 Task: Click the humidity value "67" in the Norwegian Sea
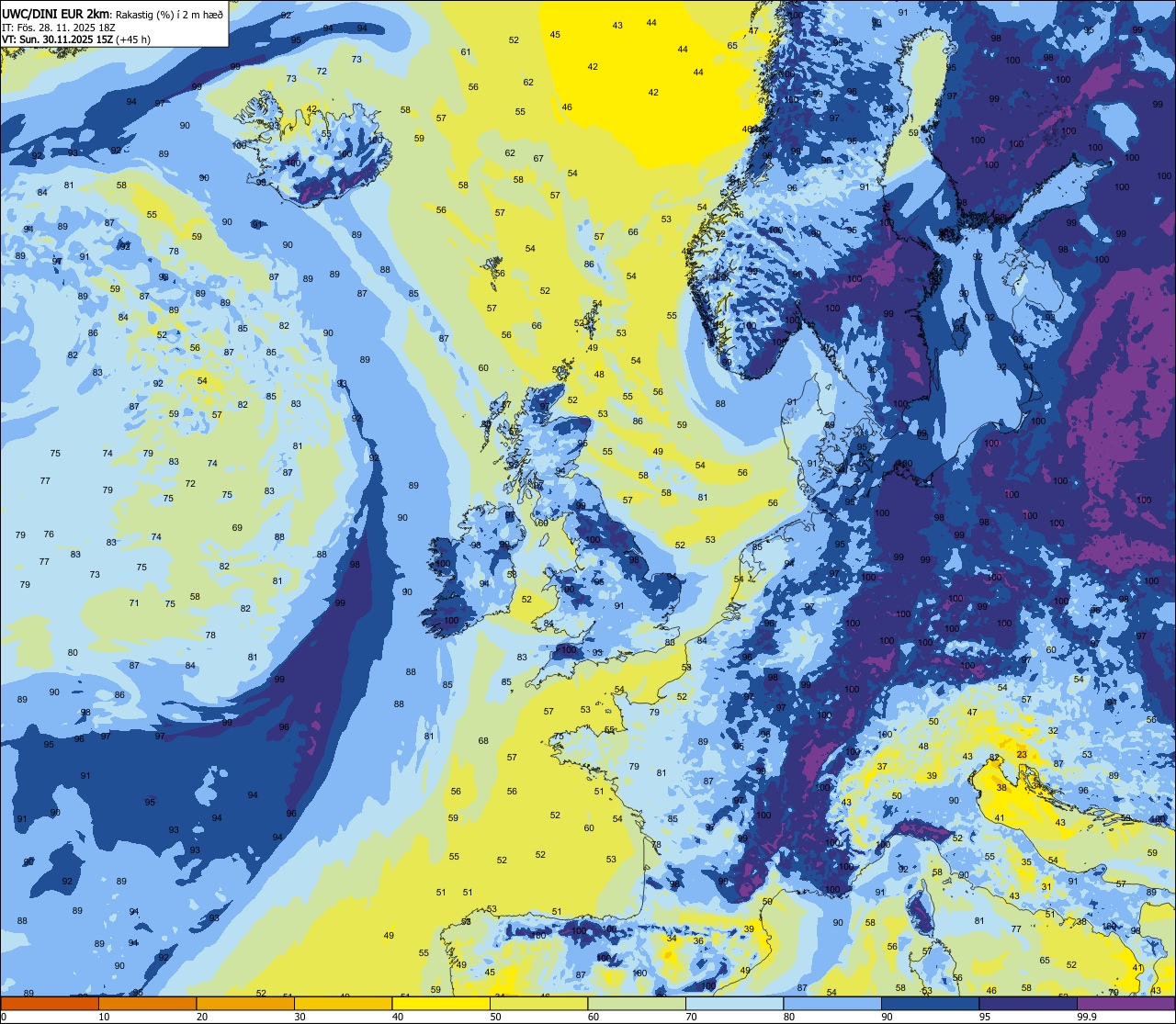pos(538,158)
